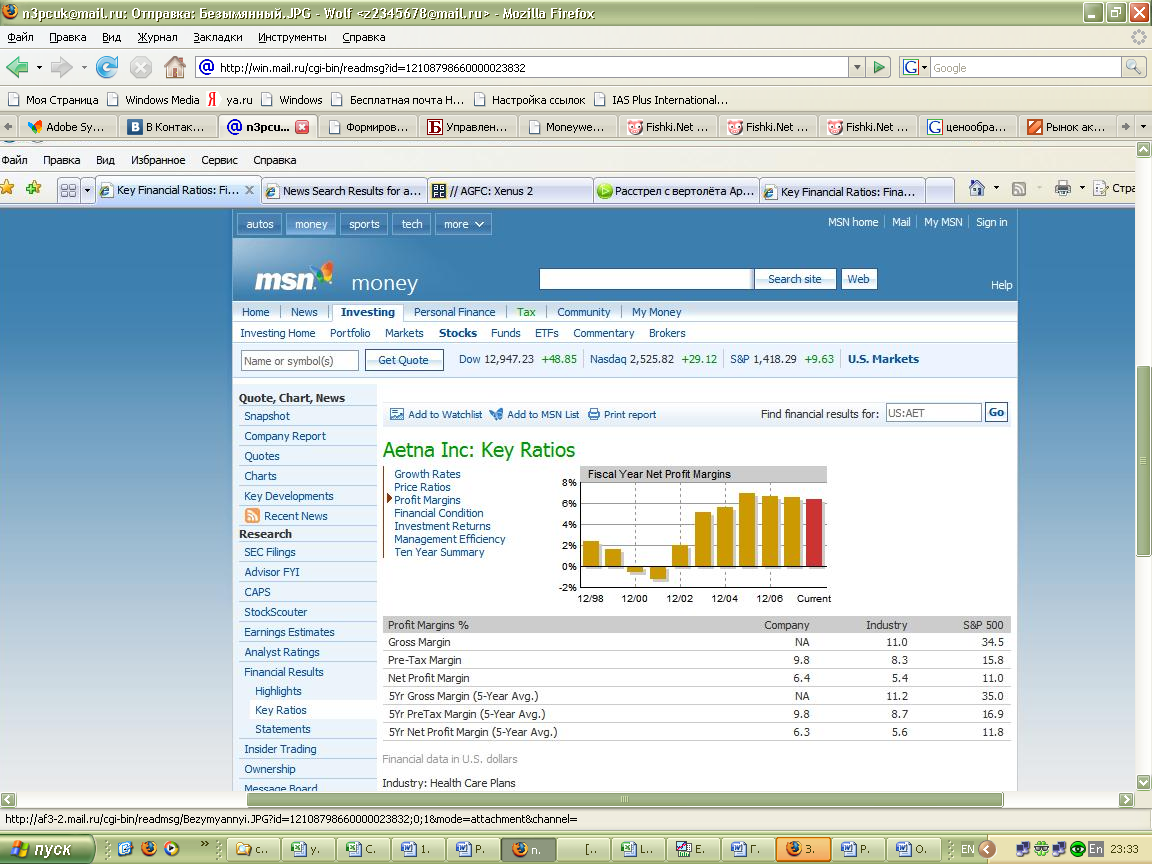
Task: Reload the page with the Firefox refresh icon
Action: [107, 68]
